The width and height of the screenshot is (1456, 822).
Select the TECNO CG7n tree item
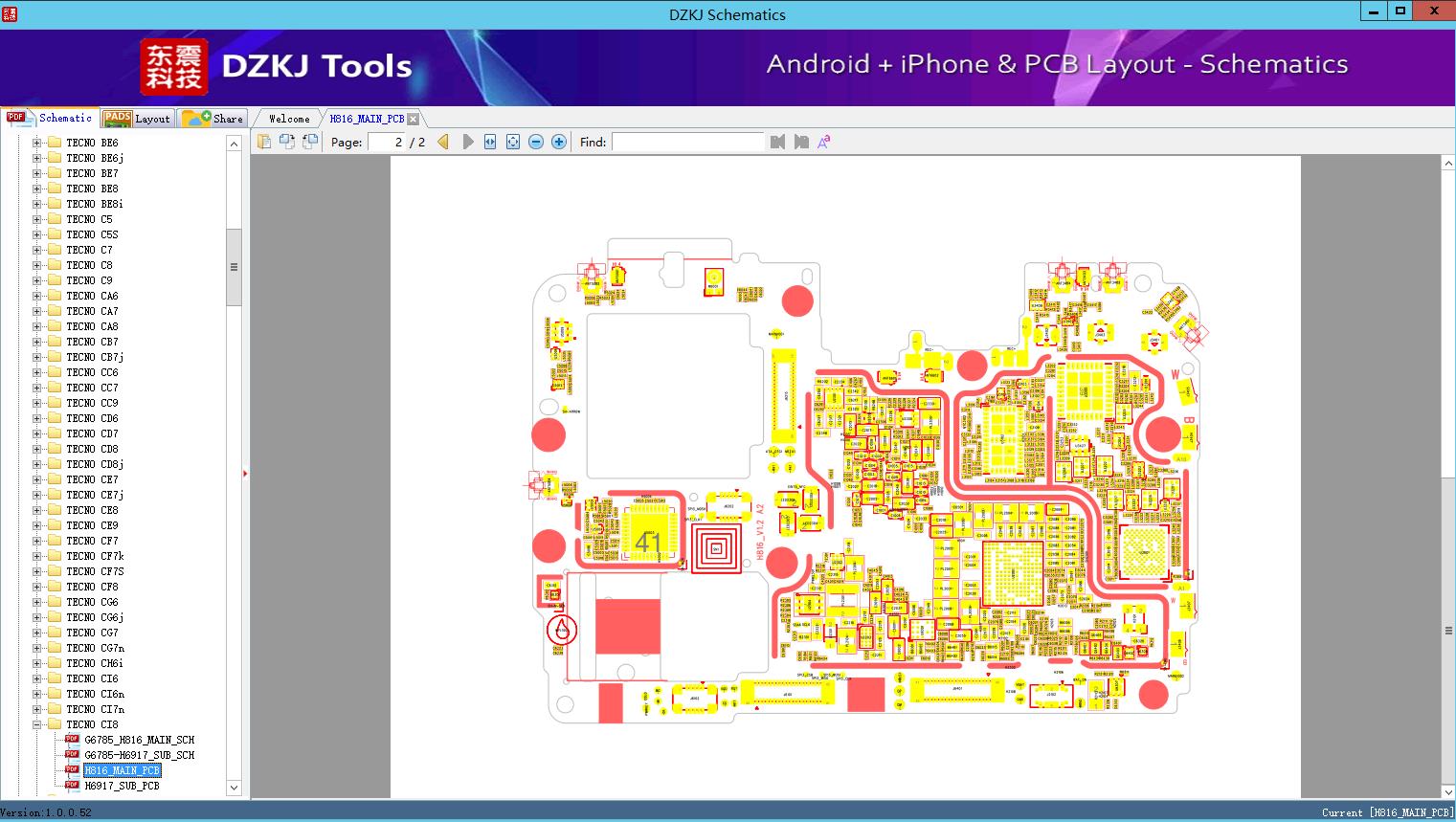[x=95, y=648]
